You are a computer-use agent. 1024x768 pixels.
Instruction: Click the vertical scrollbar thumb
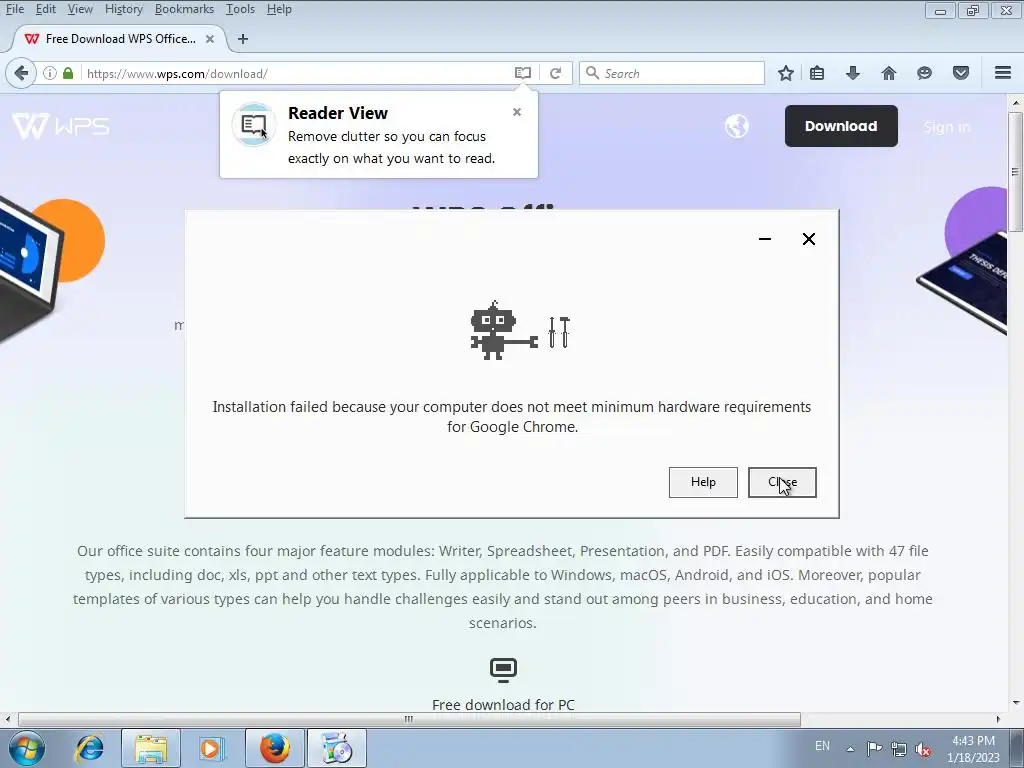point(1015,171)
